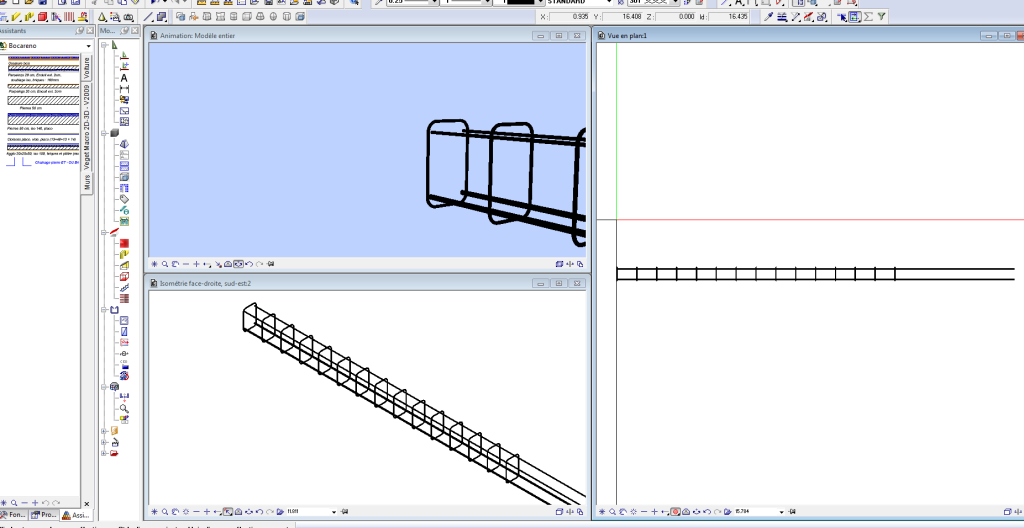
Task: Click the black pen color swatch
Action: pyautogui.click(x=520, y=2)
